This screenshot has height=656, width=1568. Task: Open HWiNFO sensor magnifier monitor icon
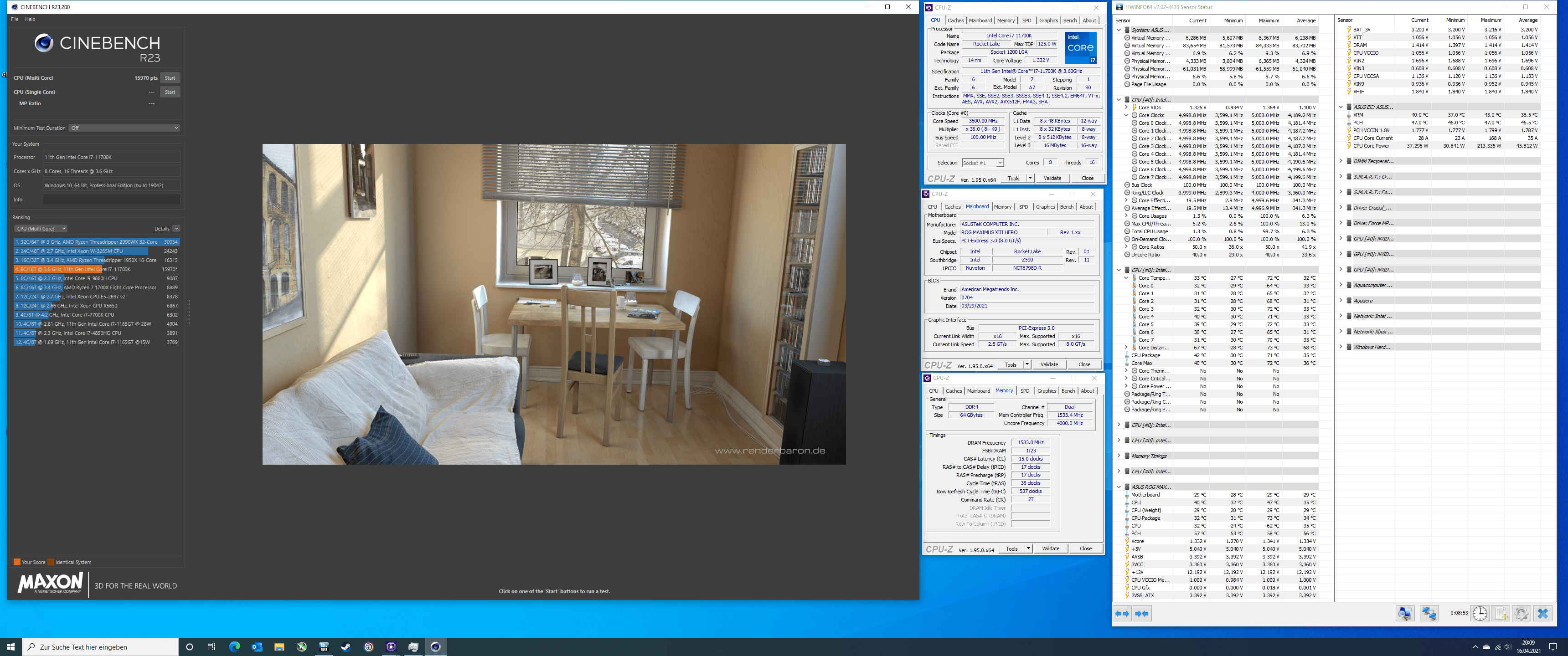(x=1405, y=613)
